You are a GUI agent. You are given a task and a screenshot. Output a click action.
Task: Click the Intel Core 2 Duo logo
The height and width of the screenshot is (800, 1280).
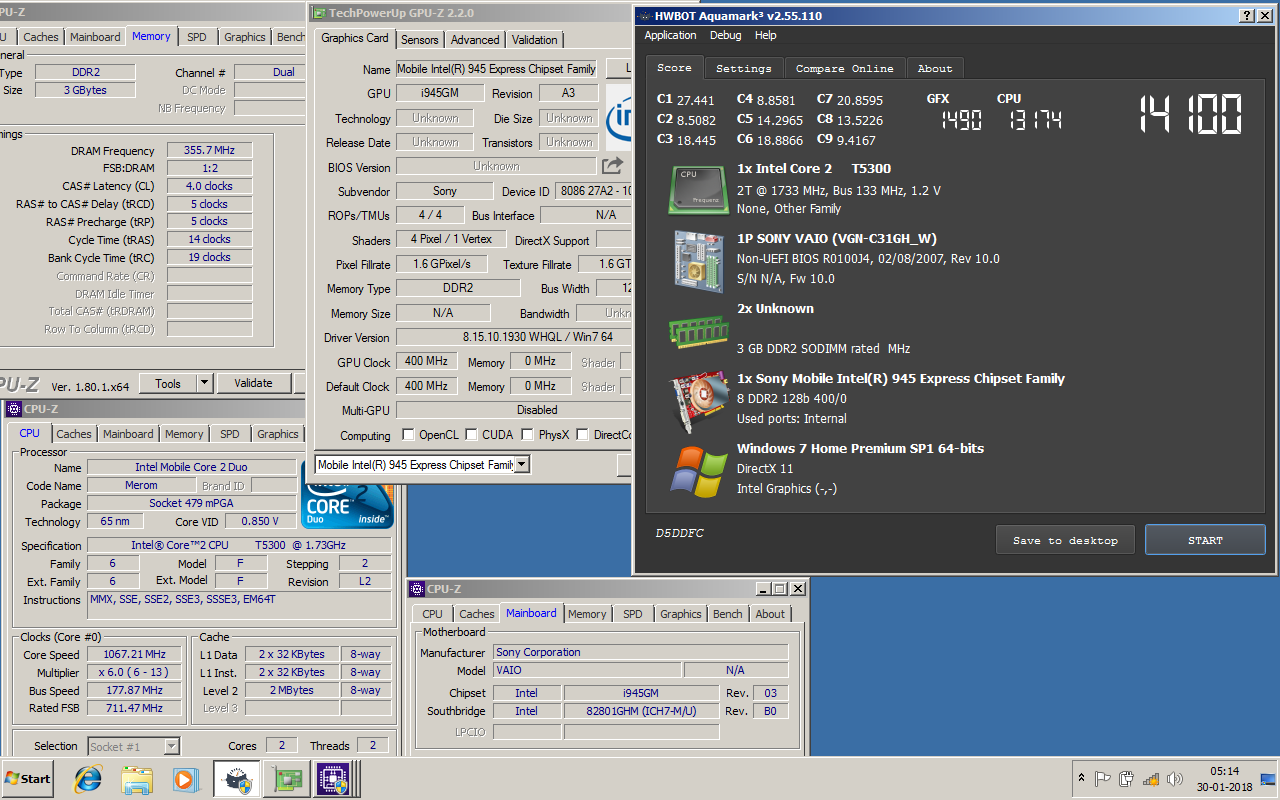(348, 504)
